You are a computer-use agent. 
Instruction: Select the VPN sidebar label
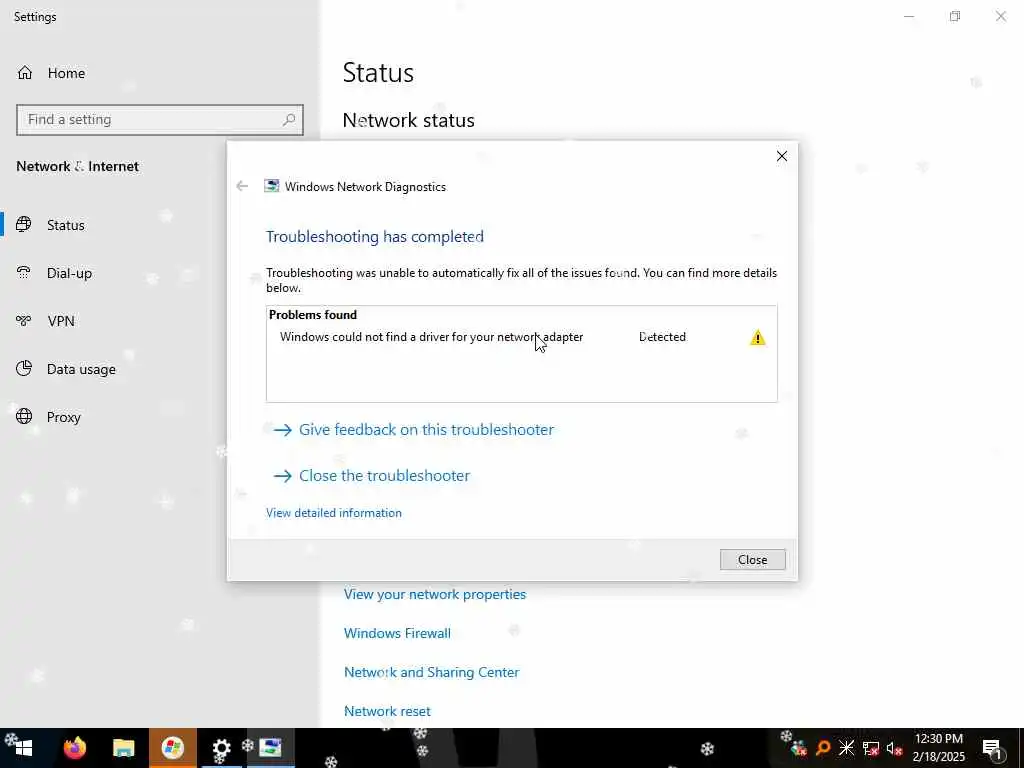click(61, 321)
